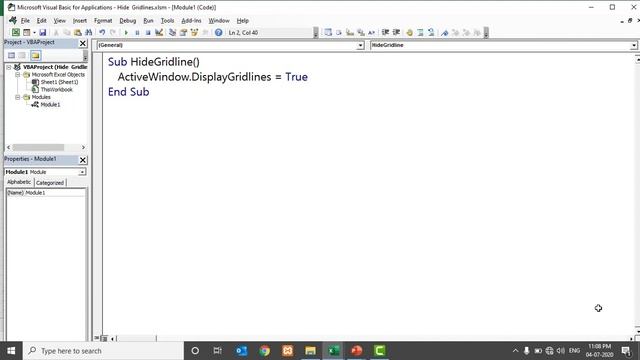The width and height of the screenshot is (640, 360).
Task: Open the Add-Ins menu
Action: pos(191,20)
